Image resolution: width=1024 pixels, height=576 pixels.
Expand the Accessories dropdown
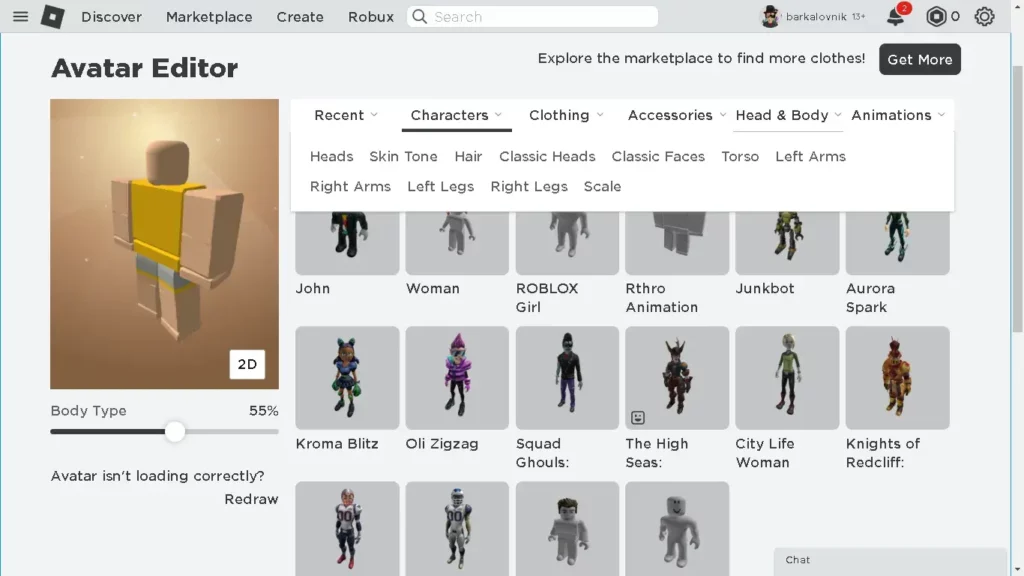(x=677, y=115)
